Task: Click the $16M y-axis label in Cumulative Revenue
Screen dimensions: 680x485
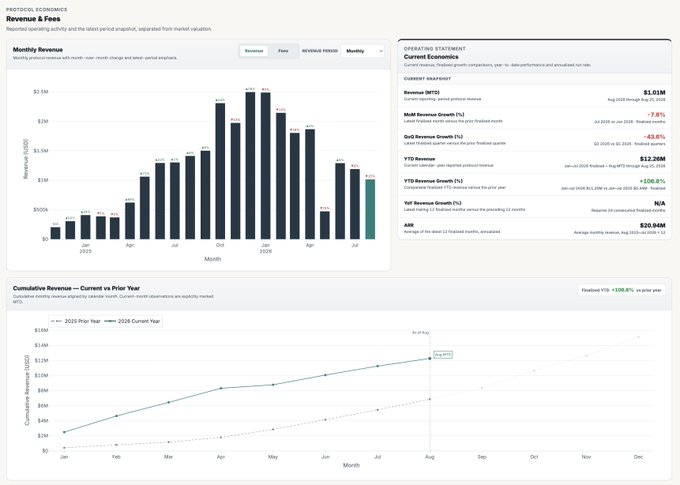Action: pos(41,330)
